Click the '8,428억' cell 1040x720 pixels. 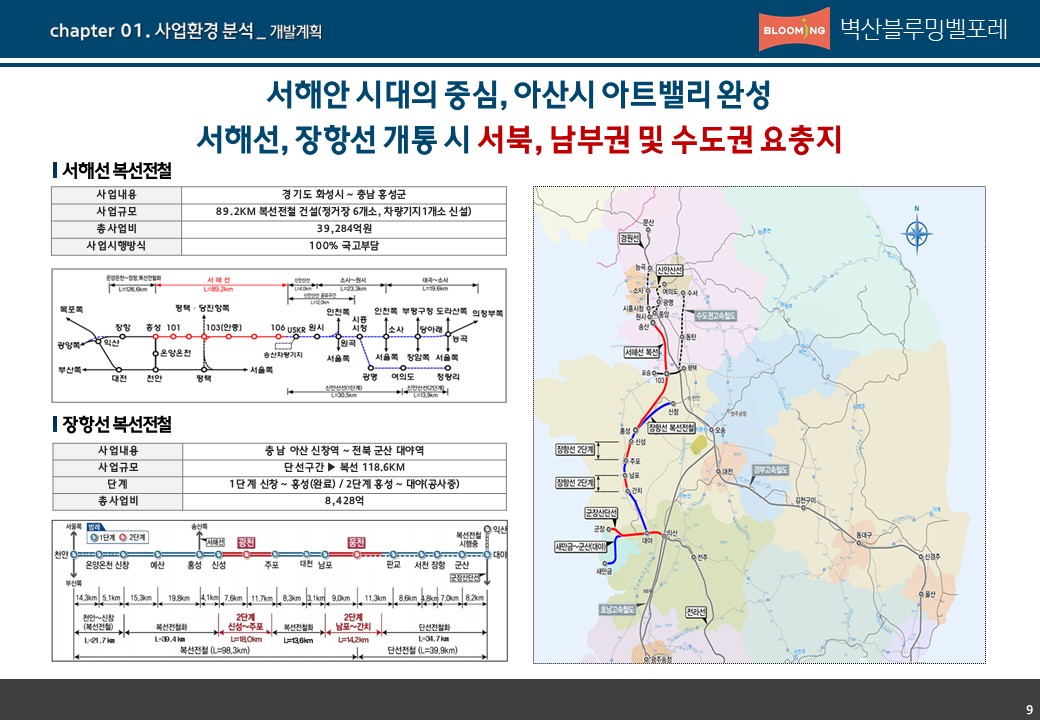[x=344, y=501]
